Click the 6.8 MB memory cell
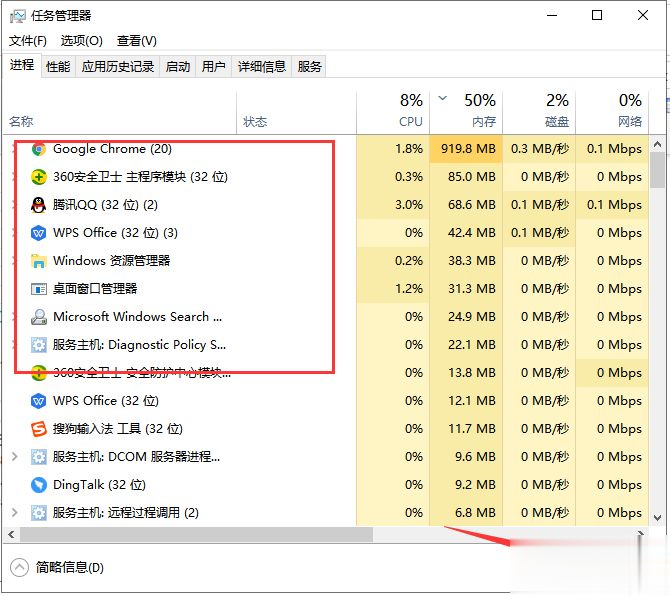670x596 pixels. tap(466, 513)
